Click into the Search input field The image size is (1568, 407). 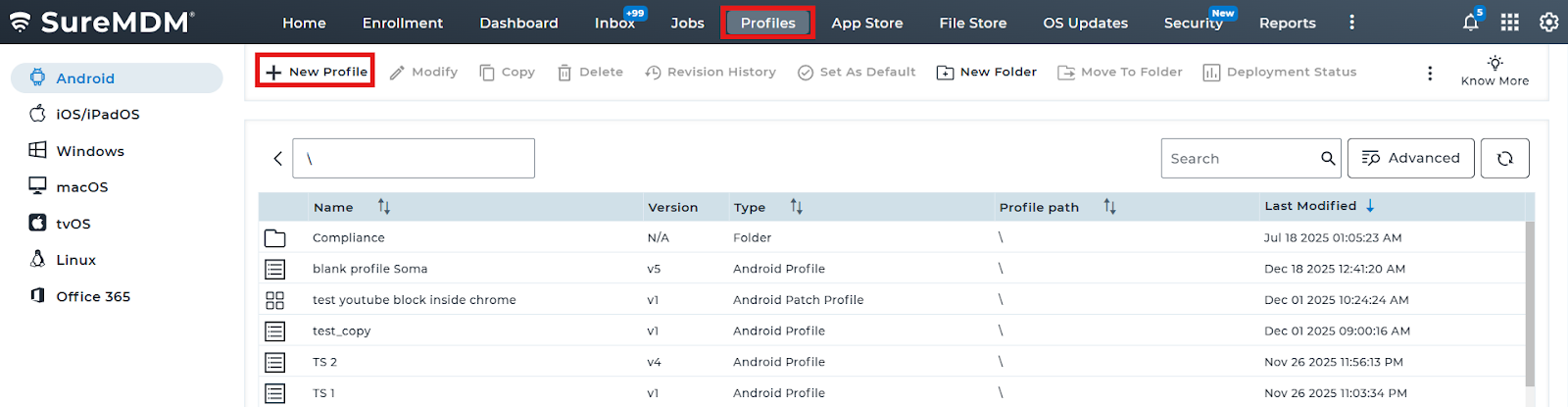pyautogui.click(x=1240, y=158)
